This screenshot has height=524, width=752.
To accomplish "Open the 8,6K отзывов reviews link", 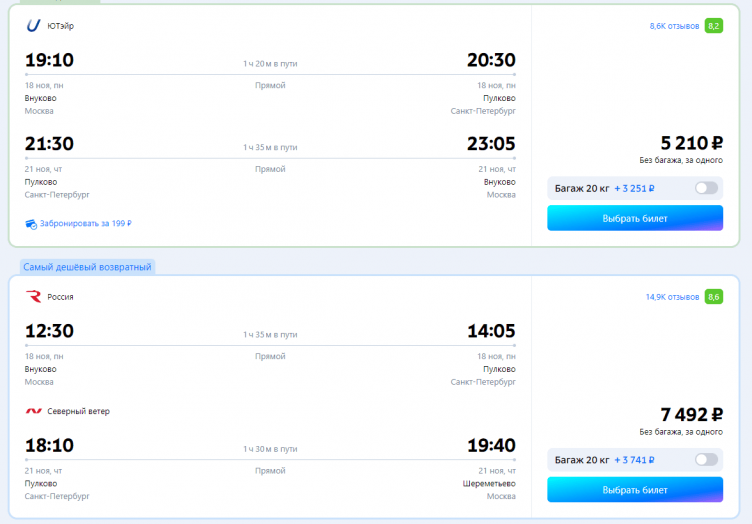I will 674,26.
